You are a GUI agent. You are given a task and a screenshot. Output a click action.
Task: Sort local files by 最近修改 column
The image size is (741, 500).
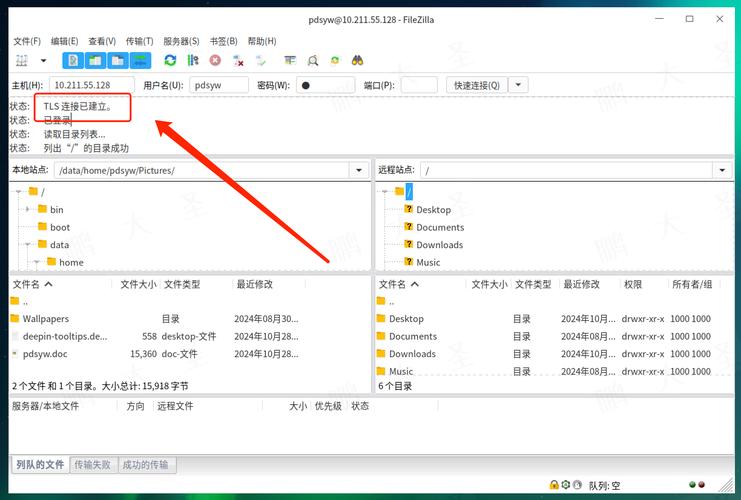point(269,284)
